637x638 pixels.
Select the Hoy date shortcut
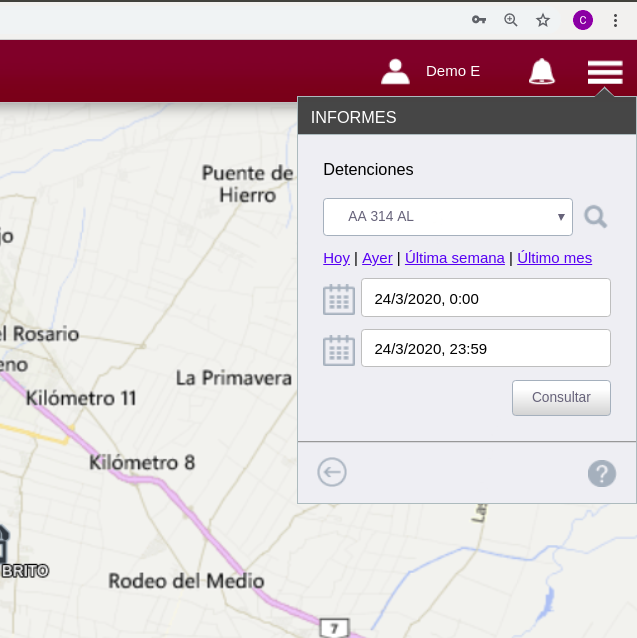(x=336, y=258)
